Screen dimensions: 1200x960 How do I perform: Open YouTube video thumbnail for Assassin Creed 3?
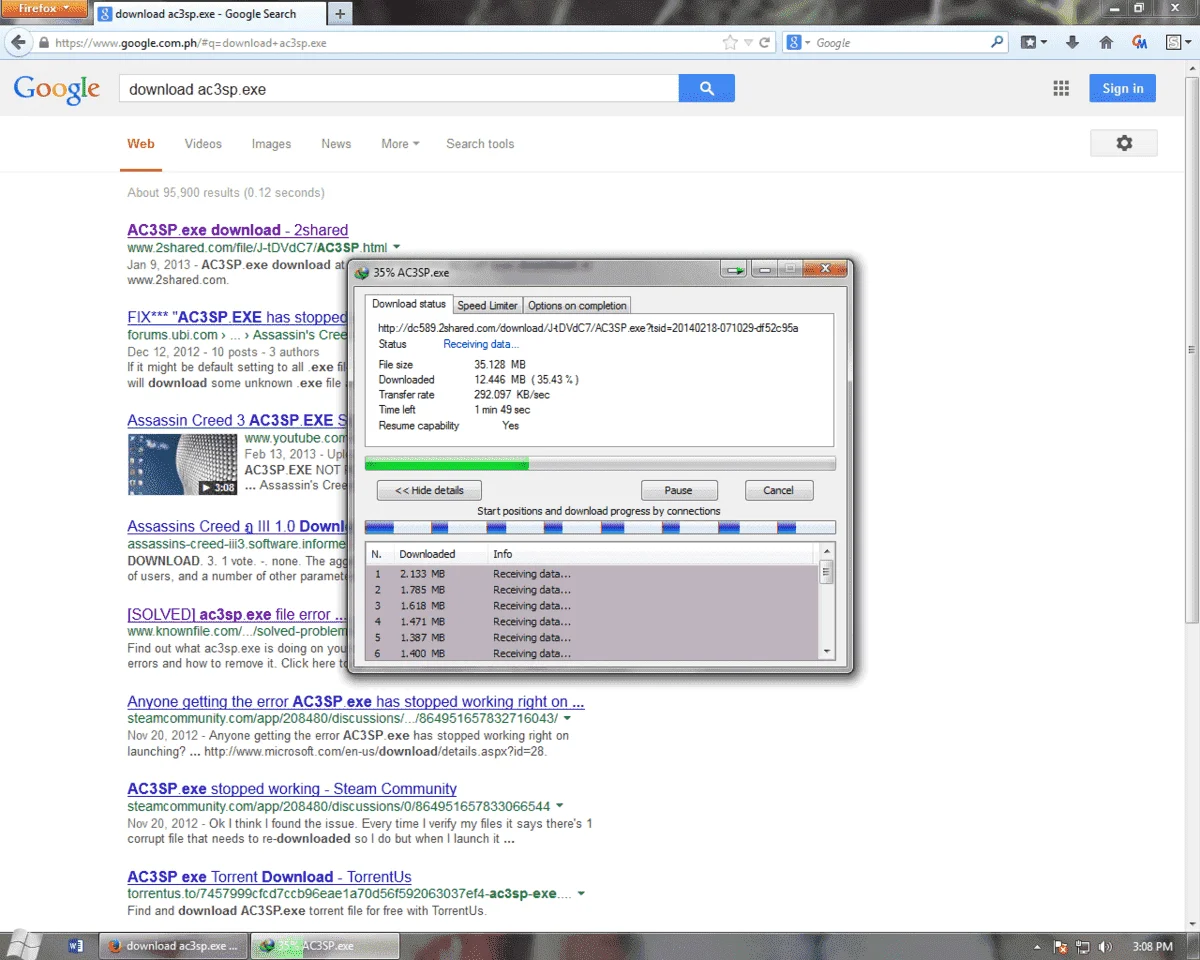pyautogui.click(x=182, y=464)
